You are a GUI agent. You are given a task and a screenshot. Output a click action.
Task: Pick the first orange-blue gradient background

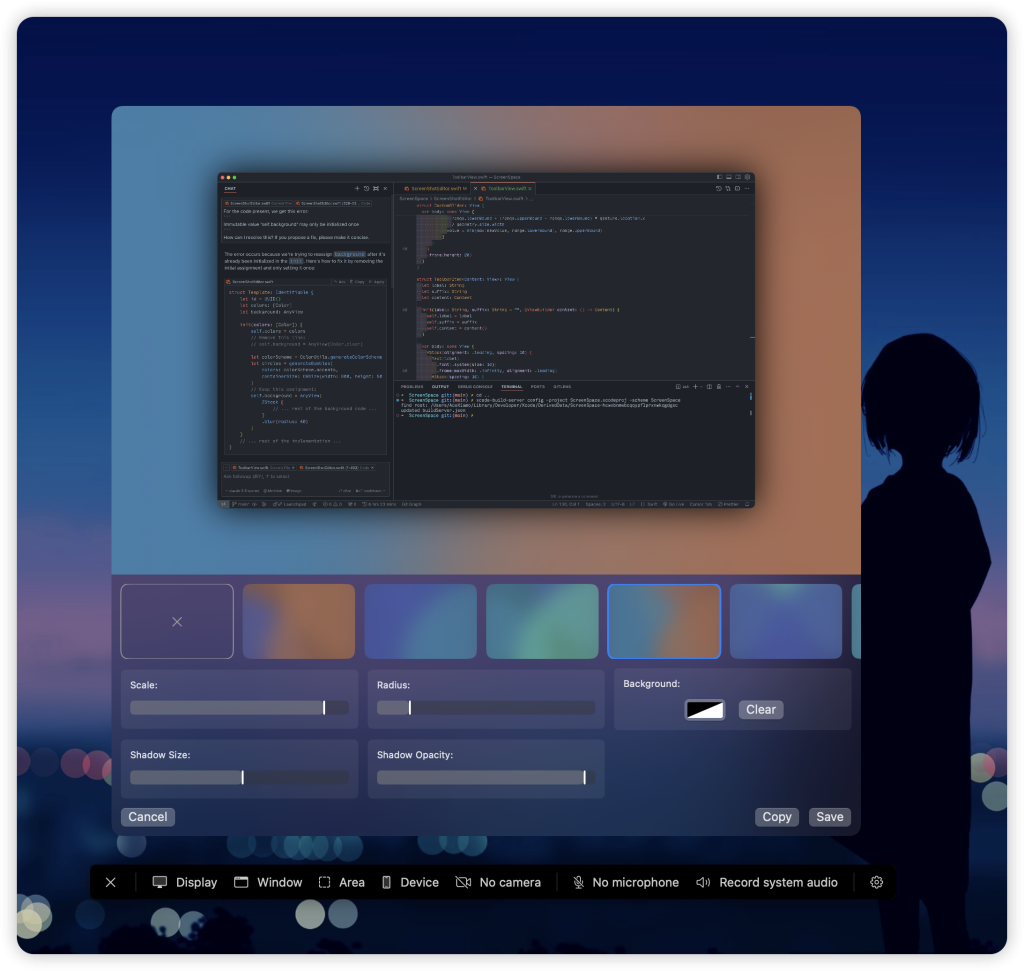pyautogui.click(x=299, y=621)
